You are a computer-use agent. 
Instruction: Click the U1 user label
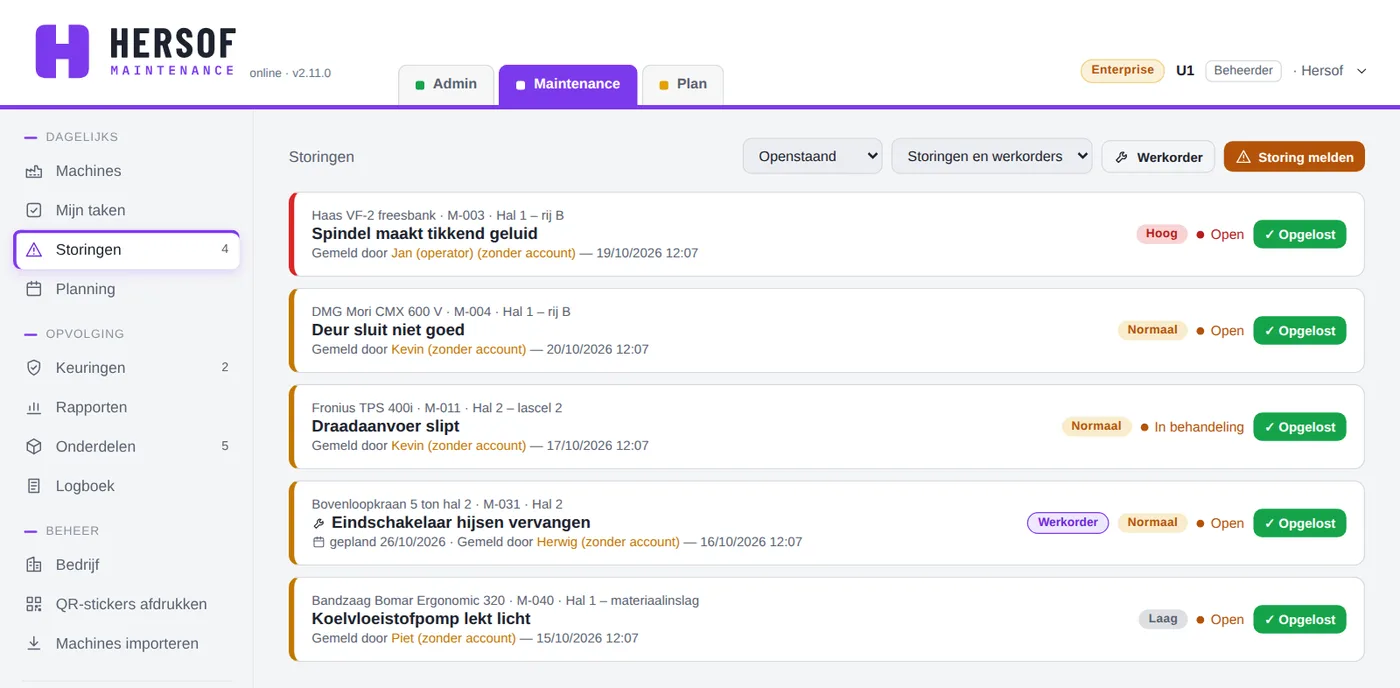pos(1185,71)
